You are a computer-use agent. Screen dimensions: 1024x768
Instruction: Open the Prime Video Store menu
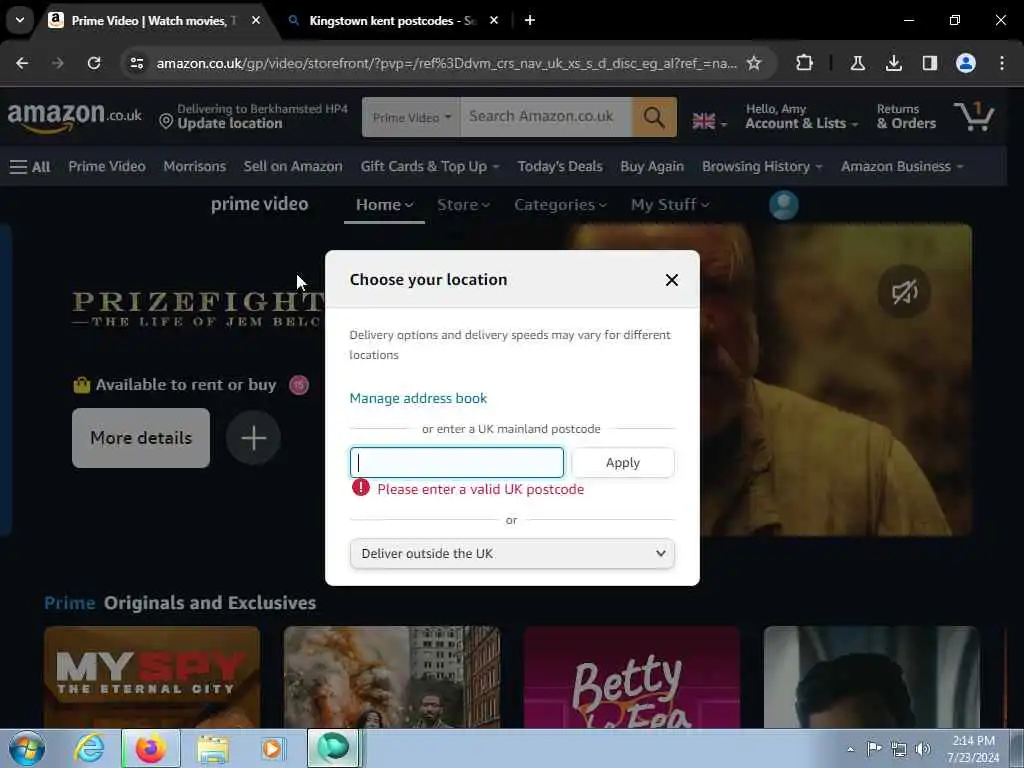[x=463, y=205]
